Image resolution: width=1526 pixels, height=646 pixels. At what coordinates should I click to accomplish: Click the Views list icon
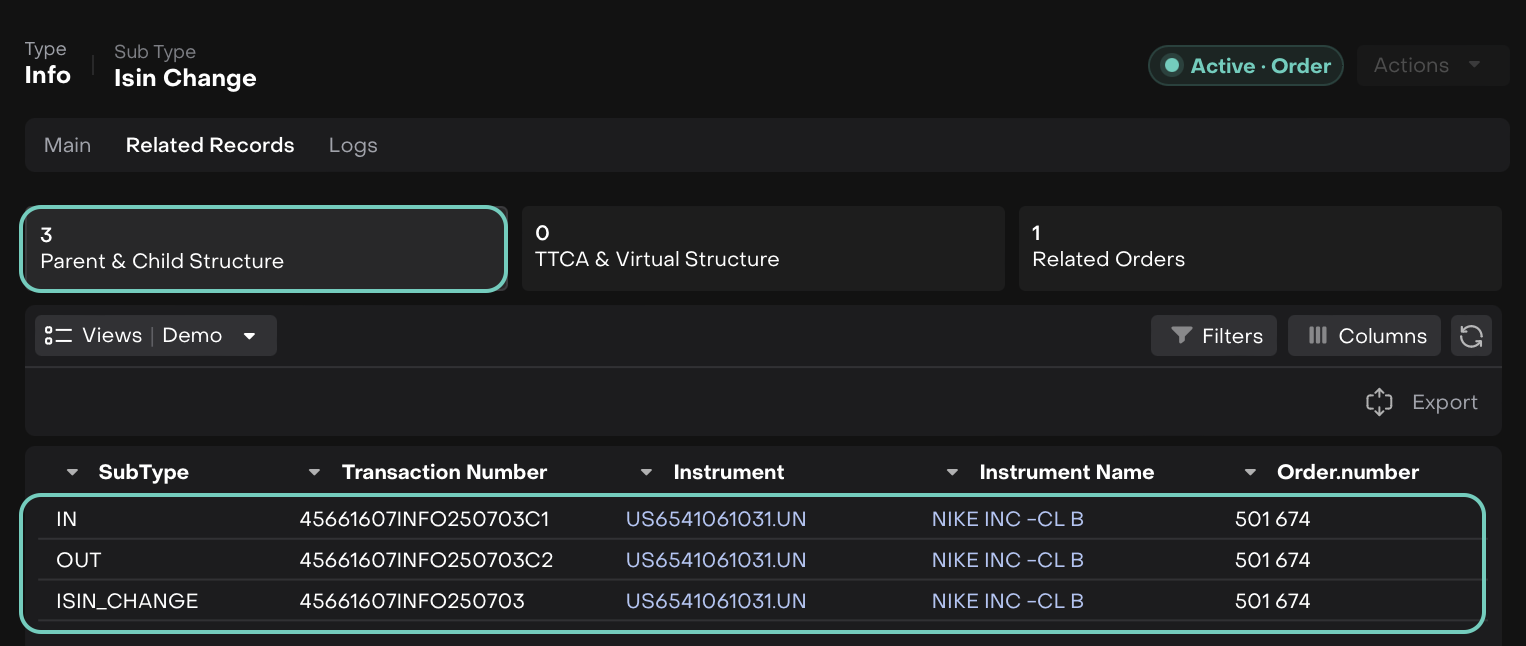(59, 336)
